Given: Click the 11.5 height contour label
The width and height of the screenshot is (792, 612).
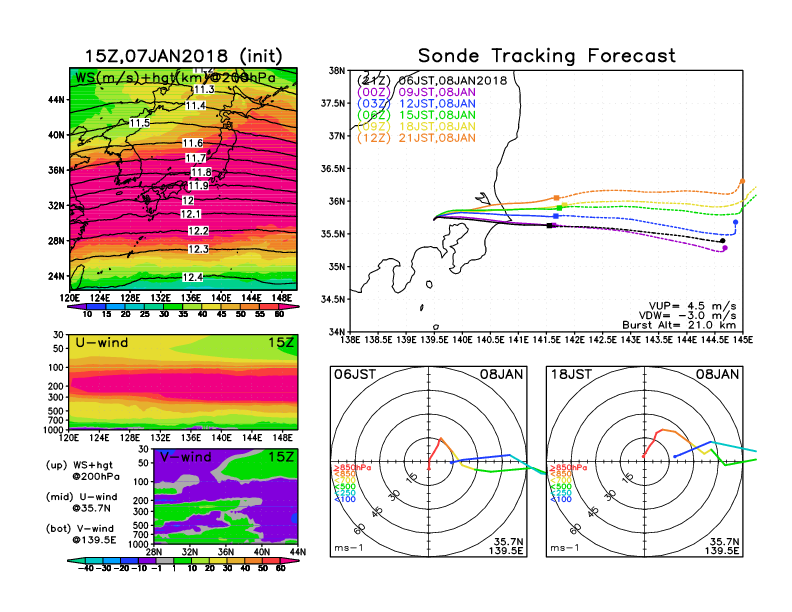Looking at the screenshot, I should [139, 123].
